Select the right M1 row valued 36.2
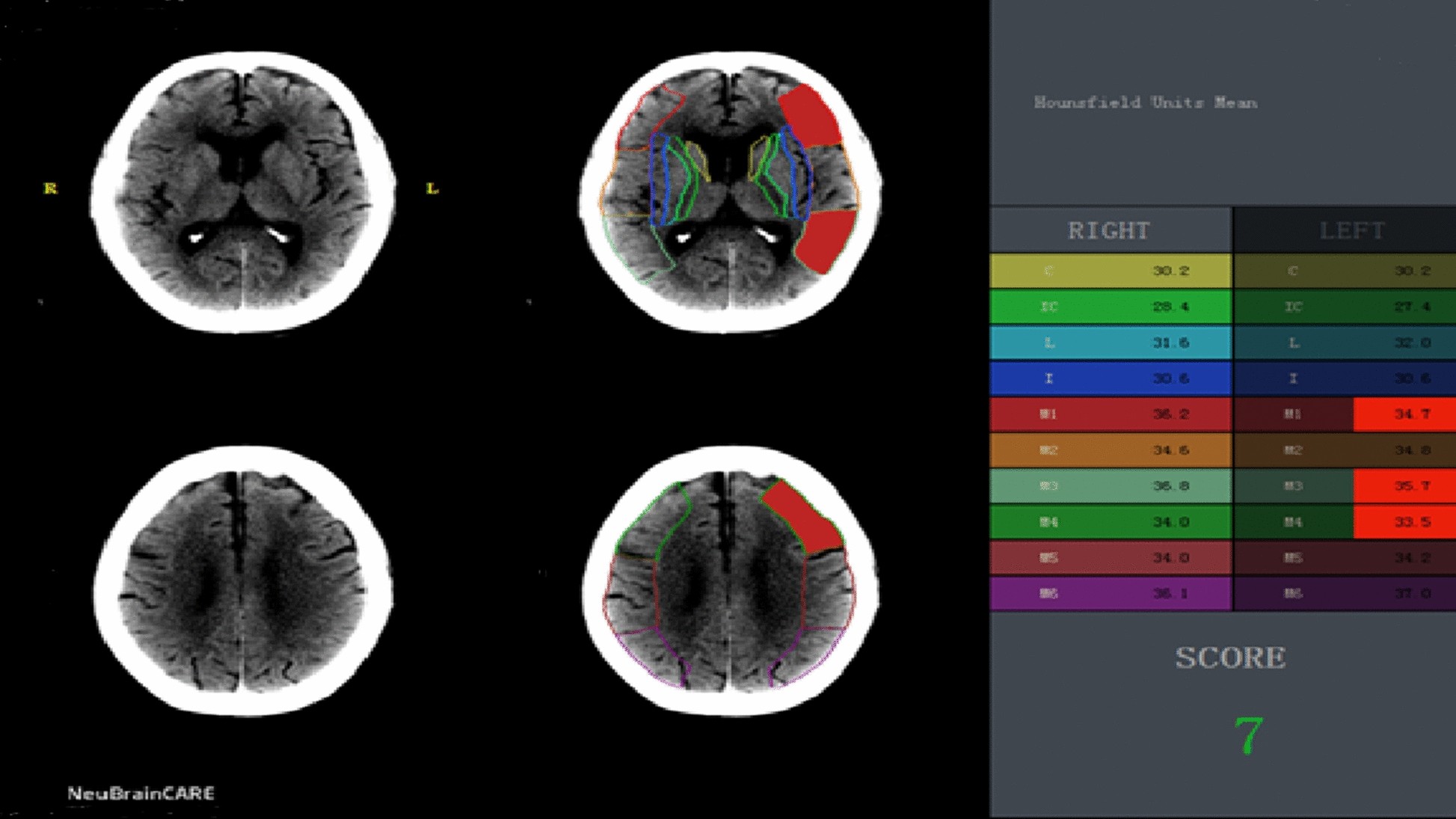1456x819 pixels. [x=1111, y=414]
